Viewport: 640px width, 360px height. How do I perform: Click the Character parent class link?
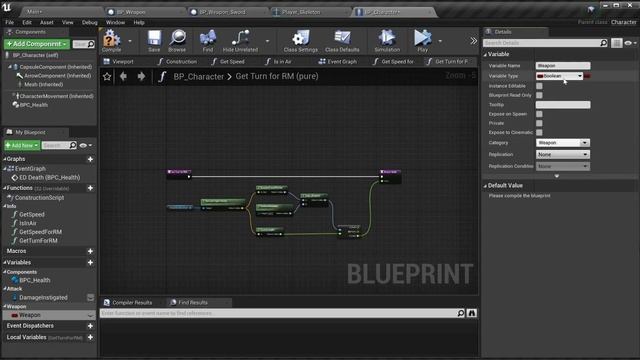[x=623, y=22]
